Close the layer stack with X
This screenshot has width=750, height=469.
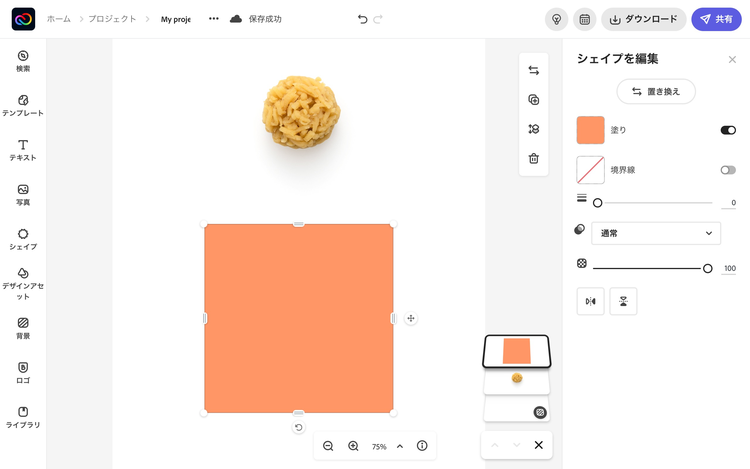(539, 445)
